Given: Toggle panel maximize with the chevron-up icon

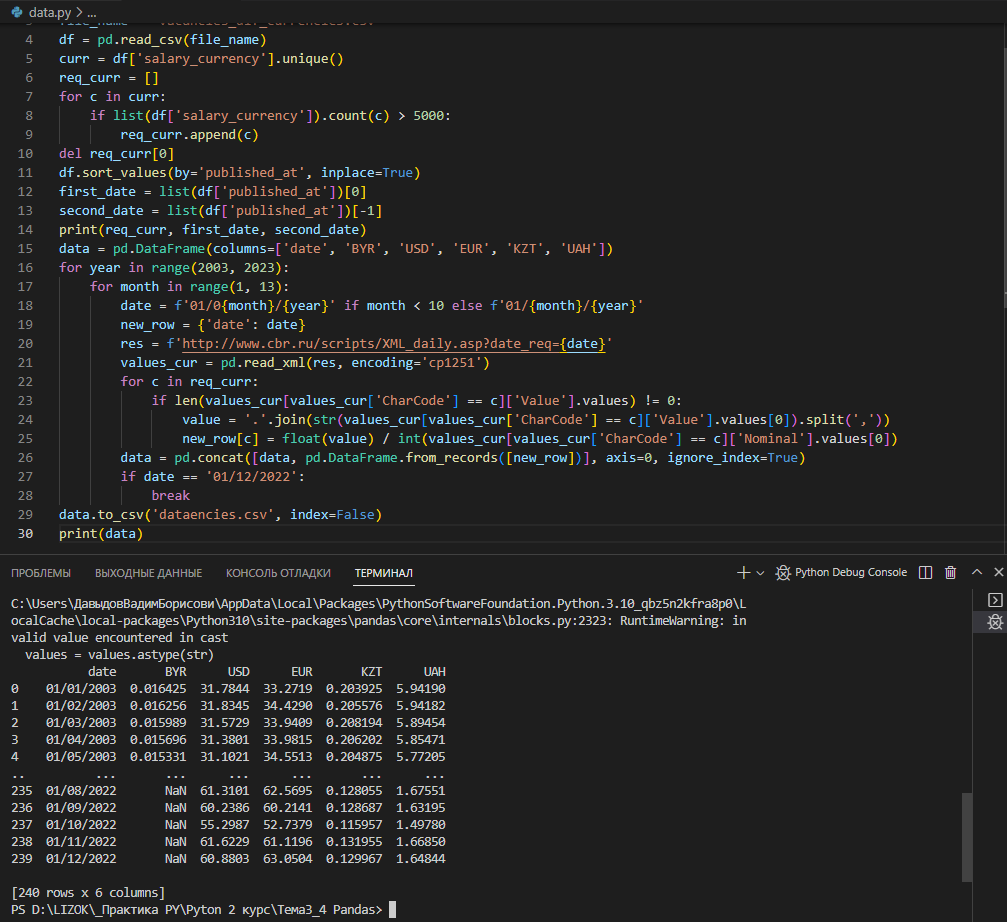Looking at the screenshot, I should 975,572.
